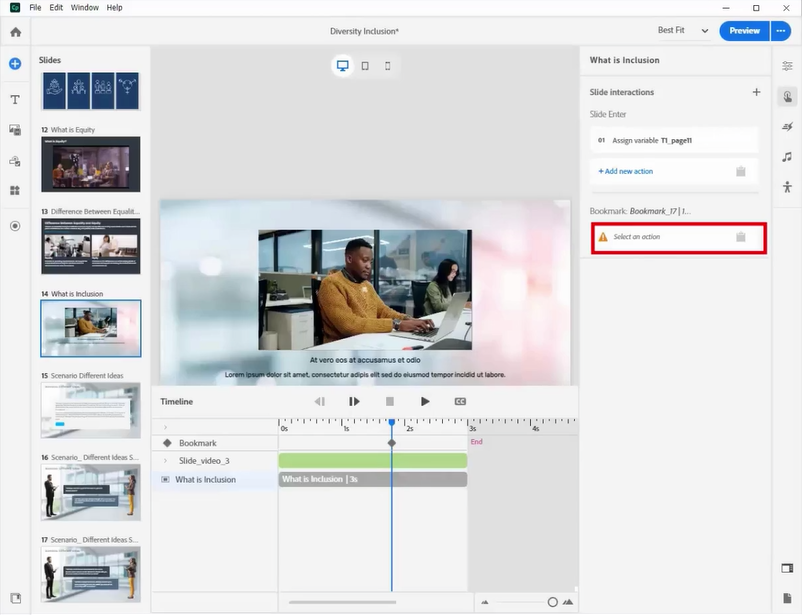The image size is (802, 615).
Task: Open the File menu
Action: pos(35,8)
